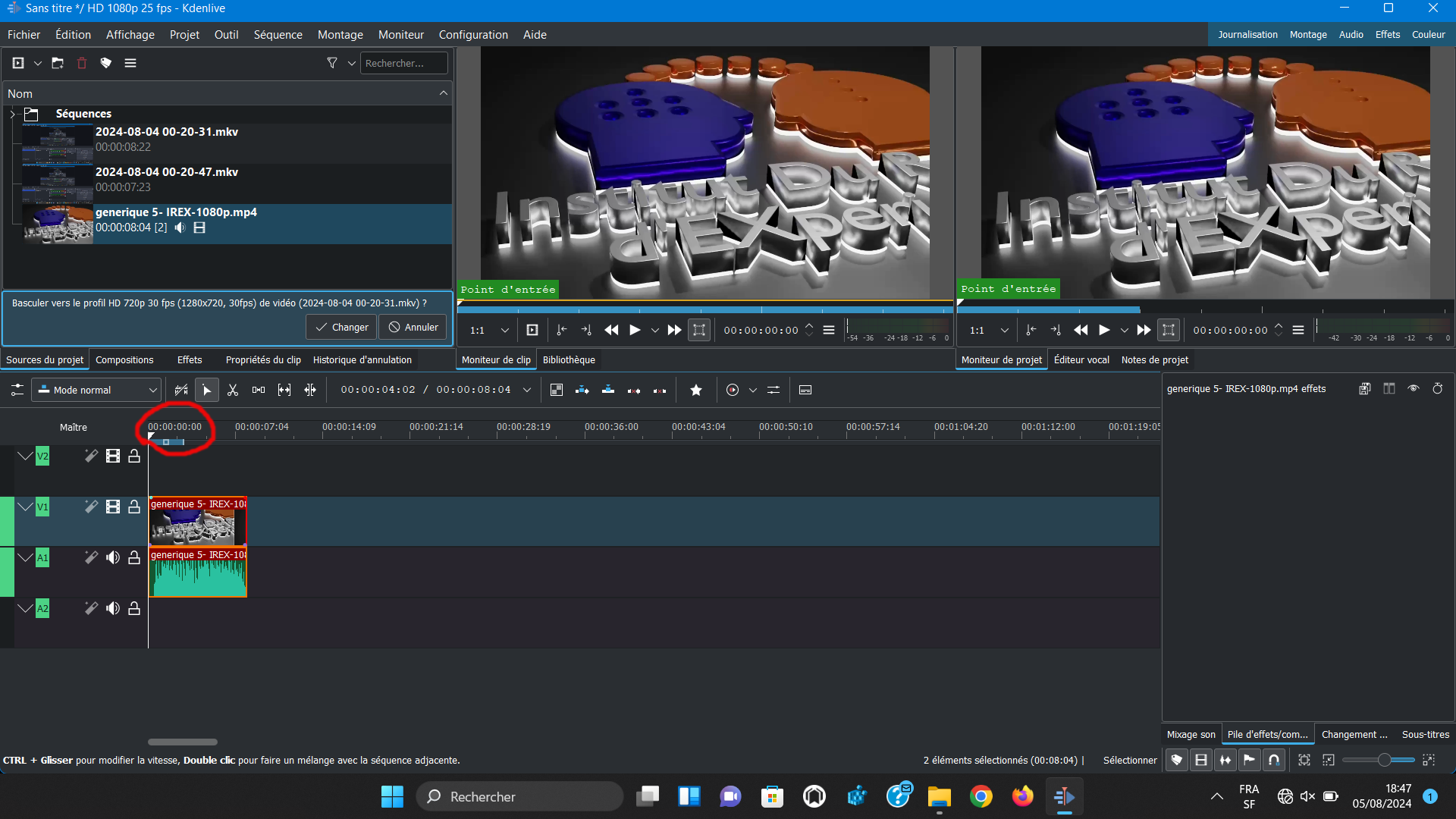This screenshot has height=819, width=1456.
Task: Open clip monitor zoom 1:1 dropdown
Action: 489,330
